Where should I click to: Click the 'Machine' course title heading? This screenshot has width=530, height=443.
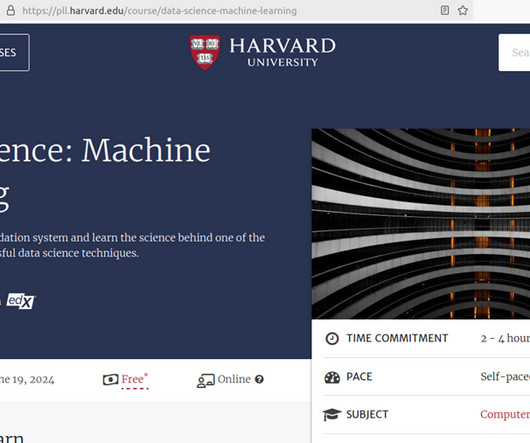pos(146,150)
